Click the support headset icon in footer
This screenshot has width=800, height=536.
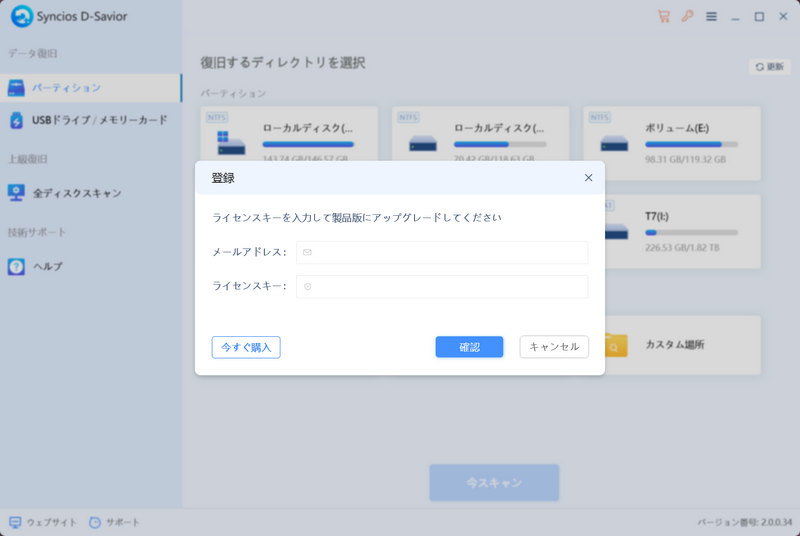95,522
